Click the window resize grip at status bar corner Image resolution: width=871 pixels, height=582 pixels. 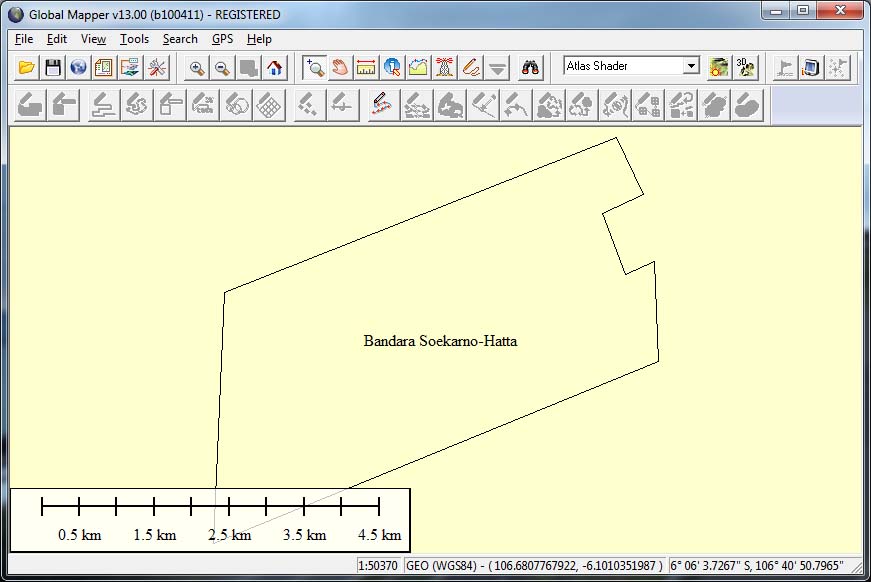pos(858,568)
